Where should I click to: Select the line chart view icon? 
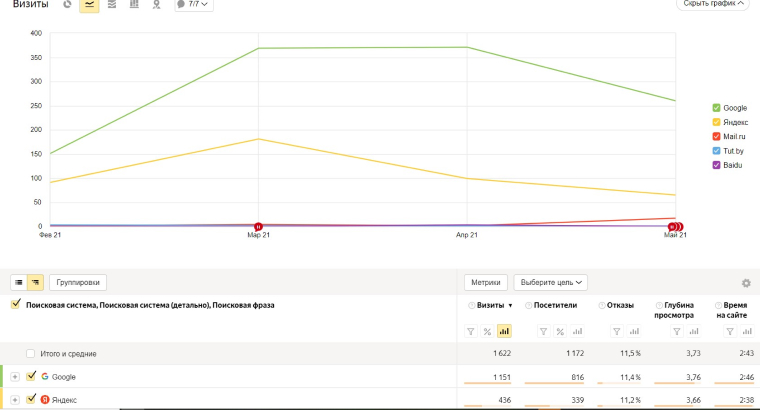[89, 5]
